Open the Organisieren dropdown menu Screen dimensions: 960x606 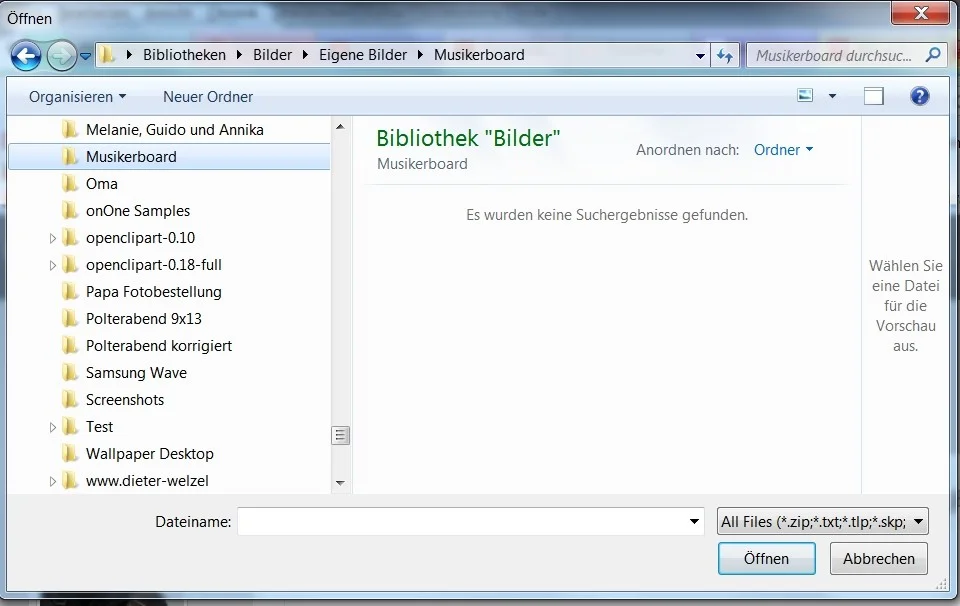click(x=76, y=96)
